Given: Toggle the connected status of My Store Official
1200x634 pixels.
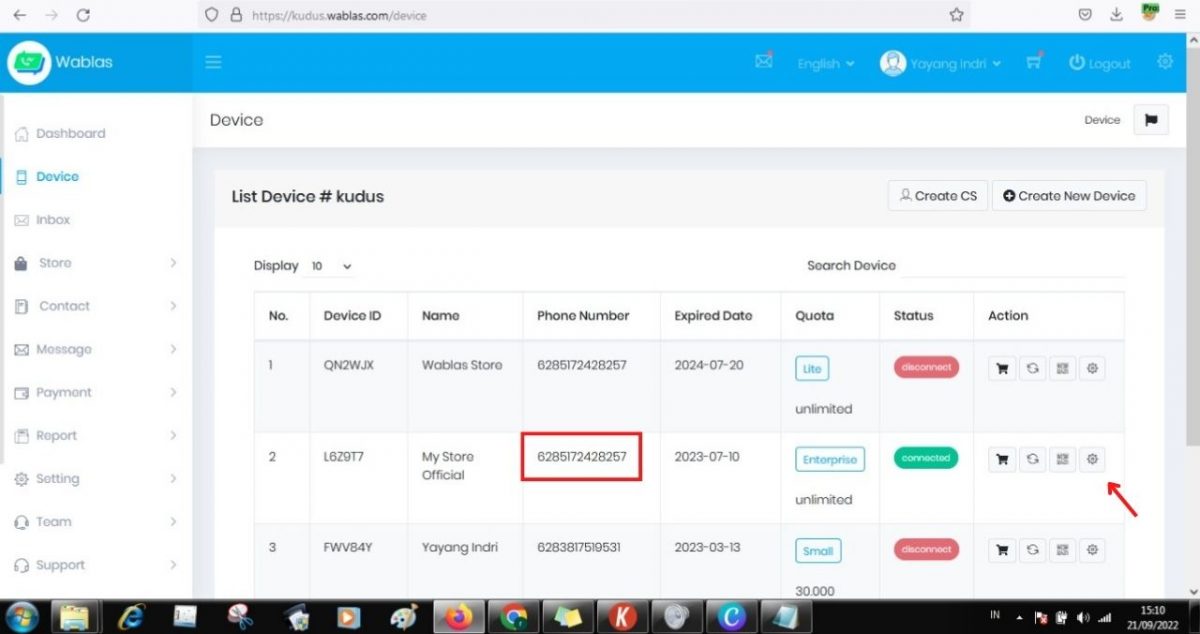Looking at the screenshot, I should click(925, 458).
